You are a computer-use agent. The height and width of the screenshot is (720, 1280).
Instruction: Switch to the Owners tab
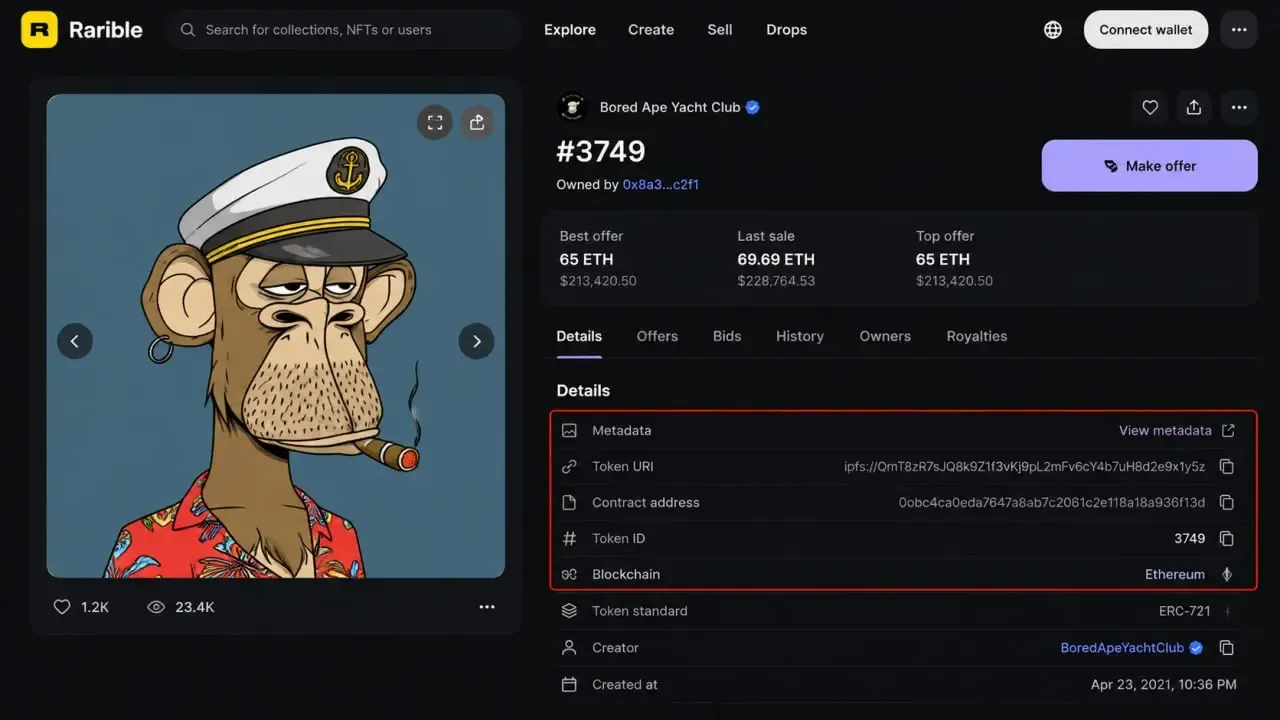point(885,337)
